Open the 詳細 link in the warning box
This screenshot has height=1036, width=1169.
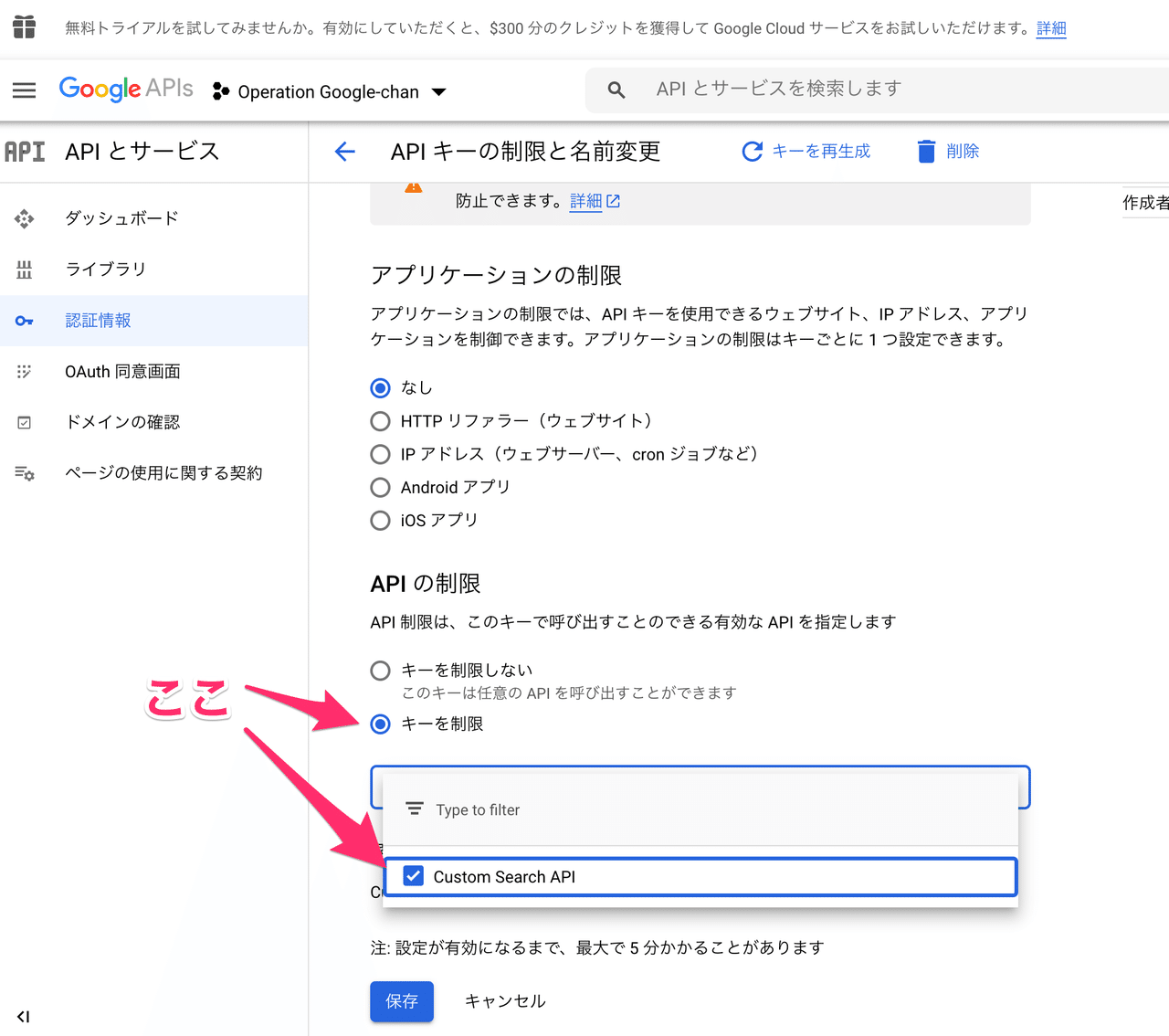click(585, 201)
